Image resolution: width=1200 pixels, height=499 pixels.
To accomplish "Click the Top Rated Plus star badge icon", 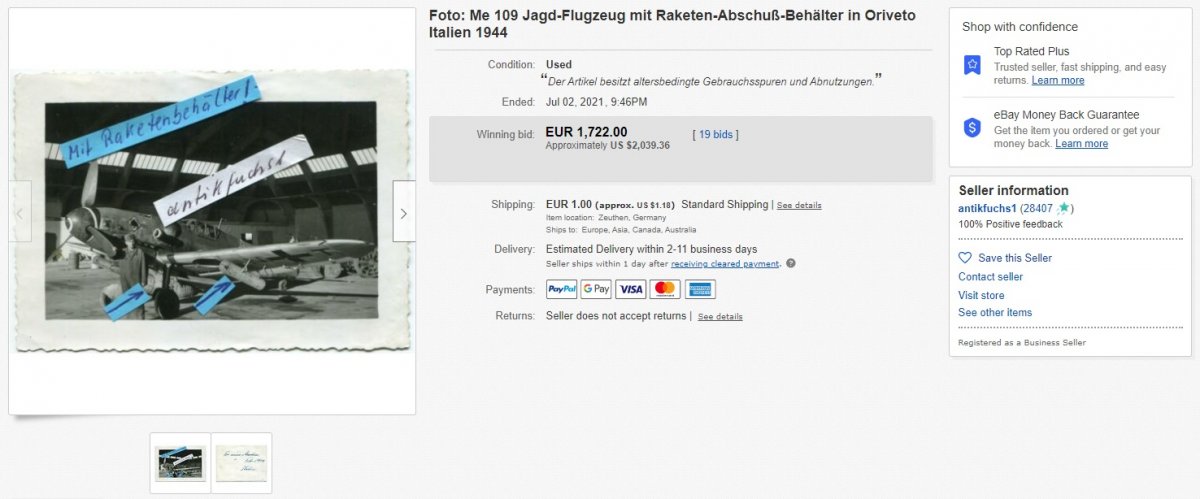I will point(972,65).
